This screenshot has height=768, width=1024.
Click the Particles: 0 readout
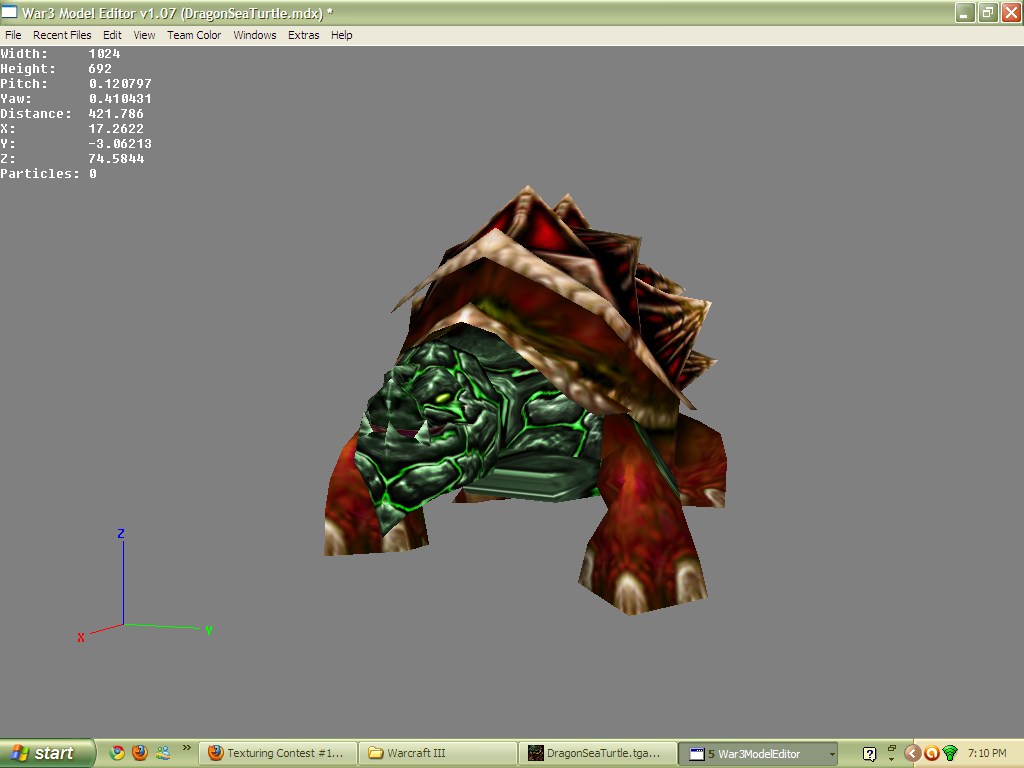tap(48, 174)
